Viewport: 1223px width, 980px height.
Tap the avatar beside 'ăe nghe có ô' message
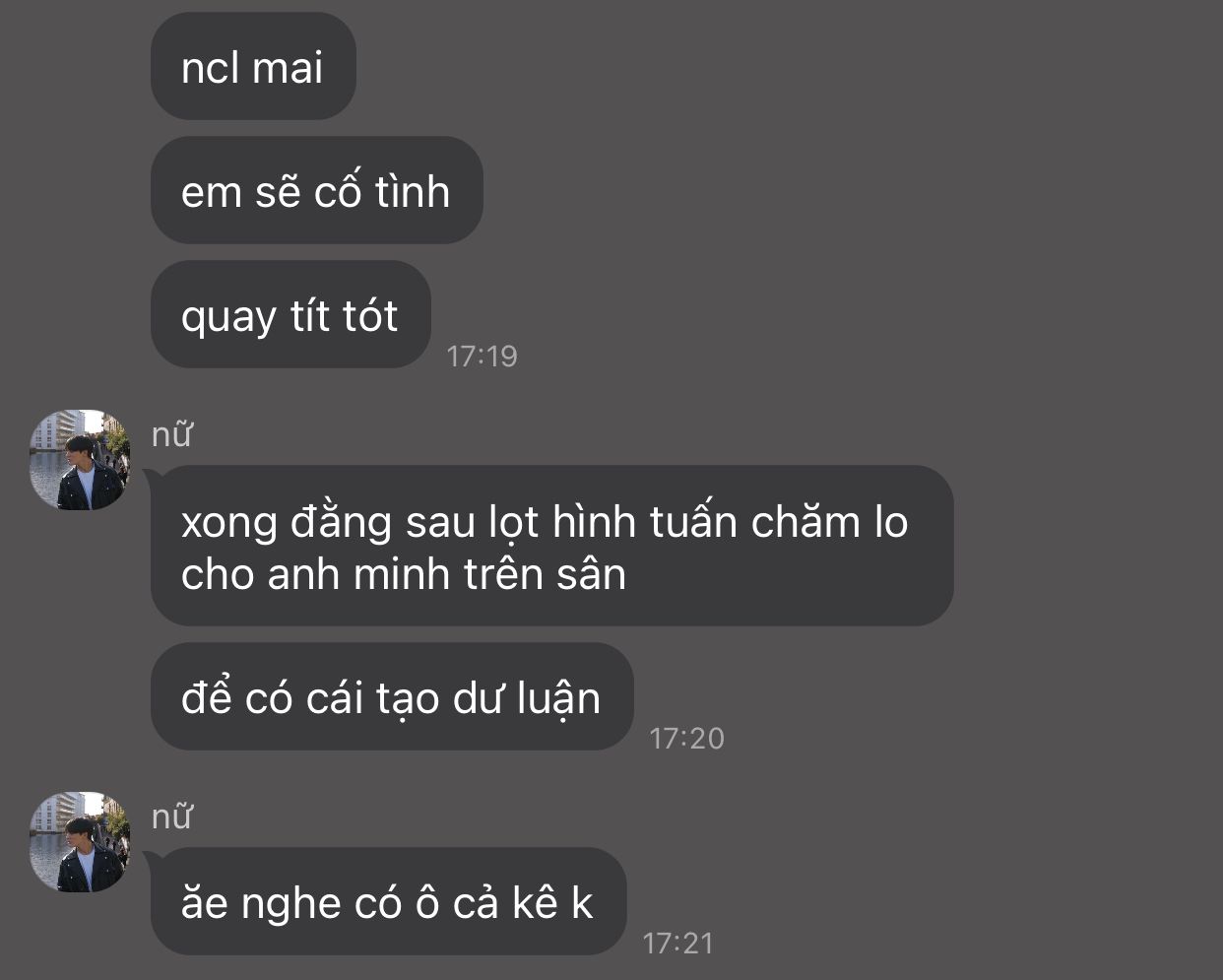point(80,842)
